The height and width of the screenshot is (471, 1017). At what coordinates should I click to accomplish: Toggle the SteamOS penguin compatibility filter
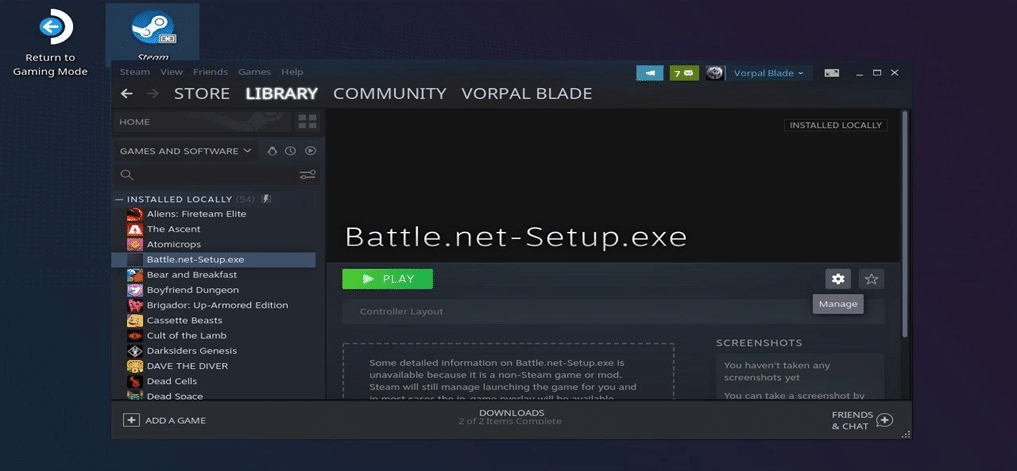272,151
